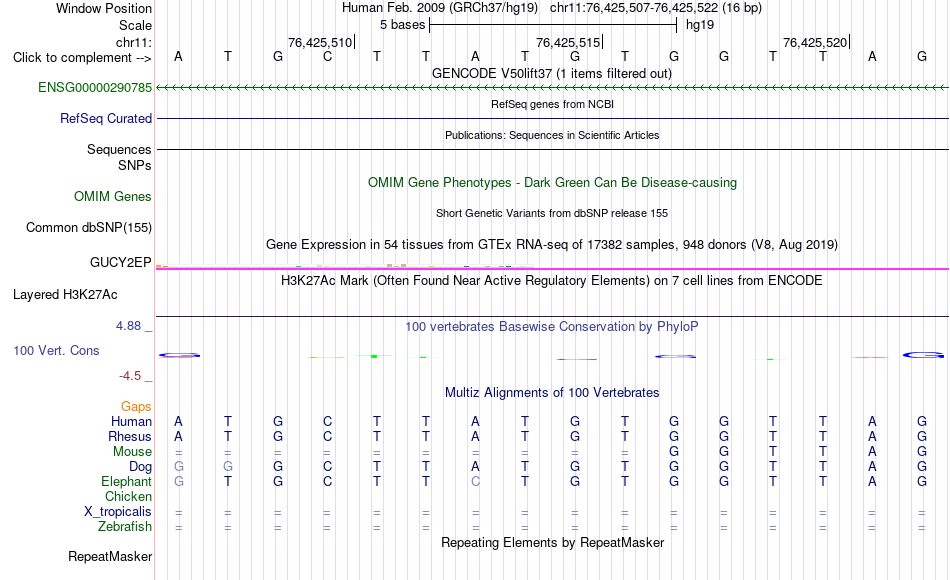
Task: Click the light C in the Elephant alignment row
Action: 476,481
